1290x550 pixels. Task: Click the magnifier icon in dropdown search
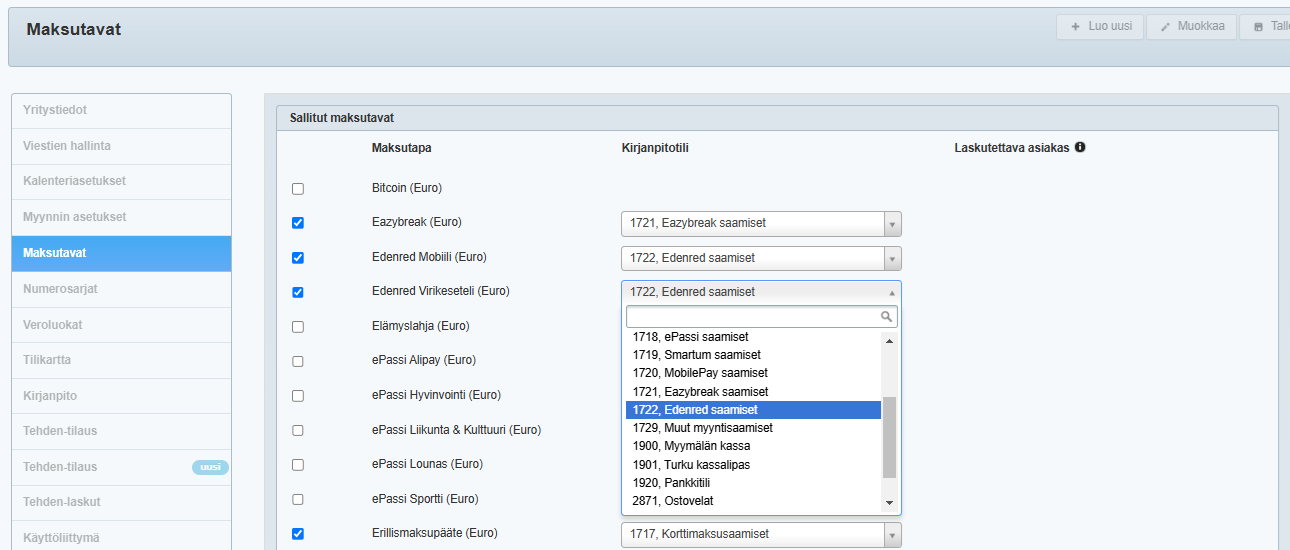(x=886, y=317)
